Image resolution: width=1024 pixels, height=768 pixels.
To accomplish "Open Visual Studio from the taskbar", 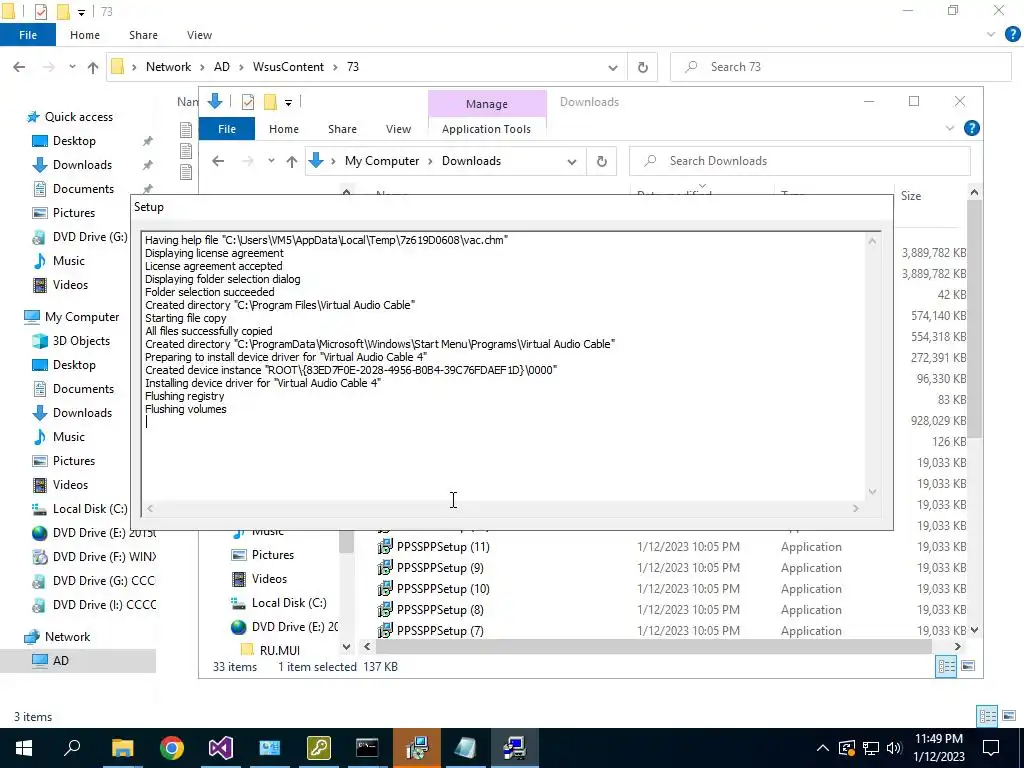I will (221, 748).
